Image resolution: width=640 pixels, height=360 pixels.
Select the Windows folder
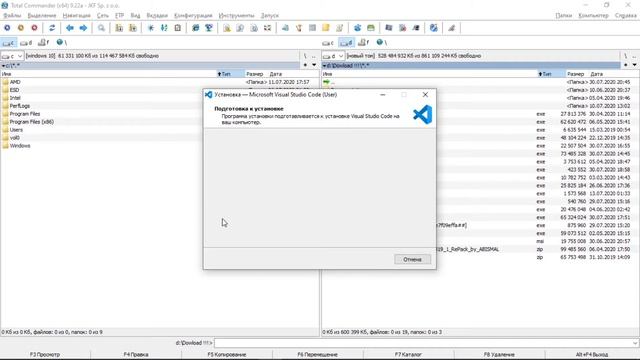pos(20,146)
